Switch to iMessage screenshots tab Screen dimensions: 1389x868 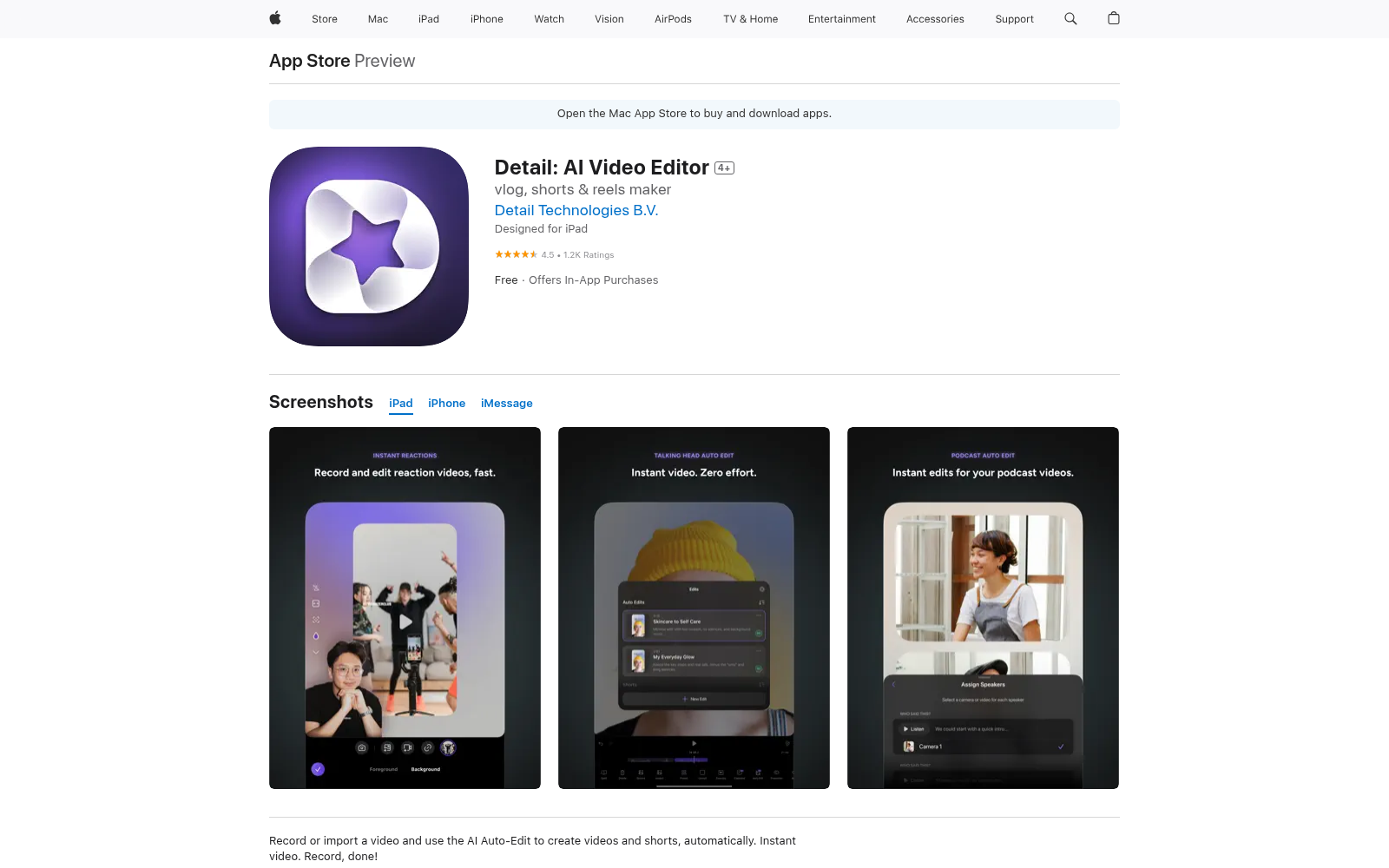click(x=507, y=404)
